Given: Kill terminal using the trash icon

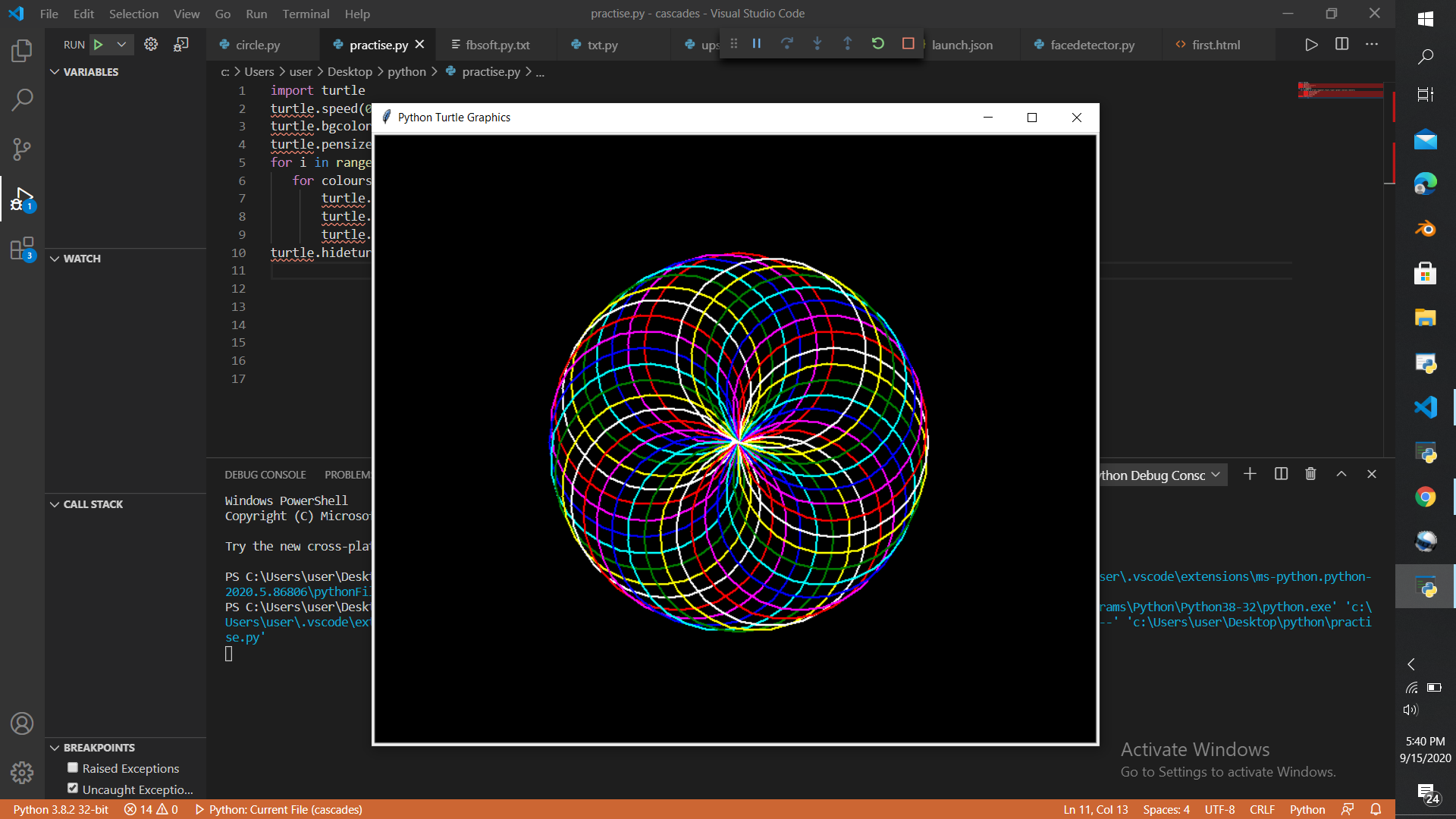Looking at the screenshot, I should click(x=1310, y=474).
